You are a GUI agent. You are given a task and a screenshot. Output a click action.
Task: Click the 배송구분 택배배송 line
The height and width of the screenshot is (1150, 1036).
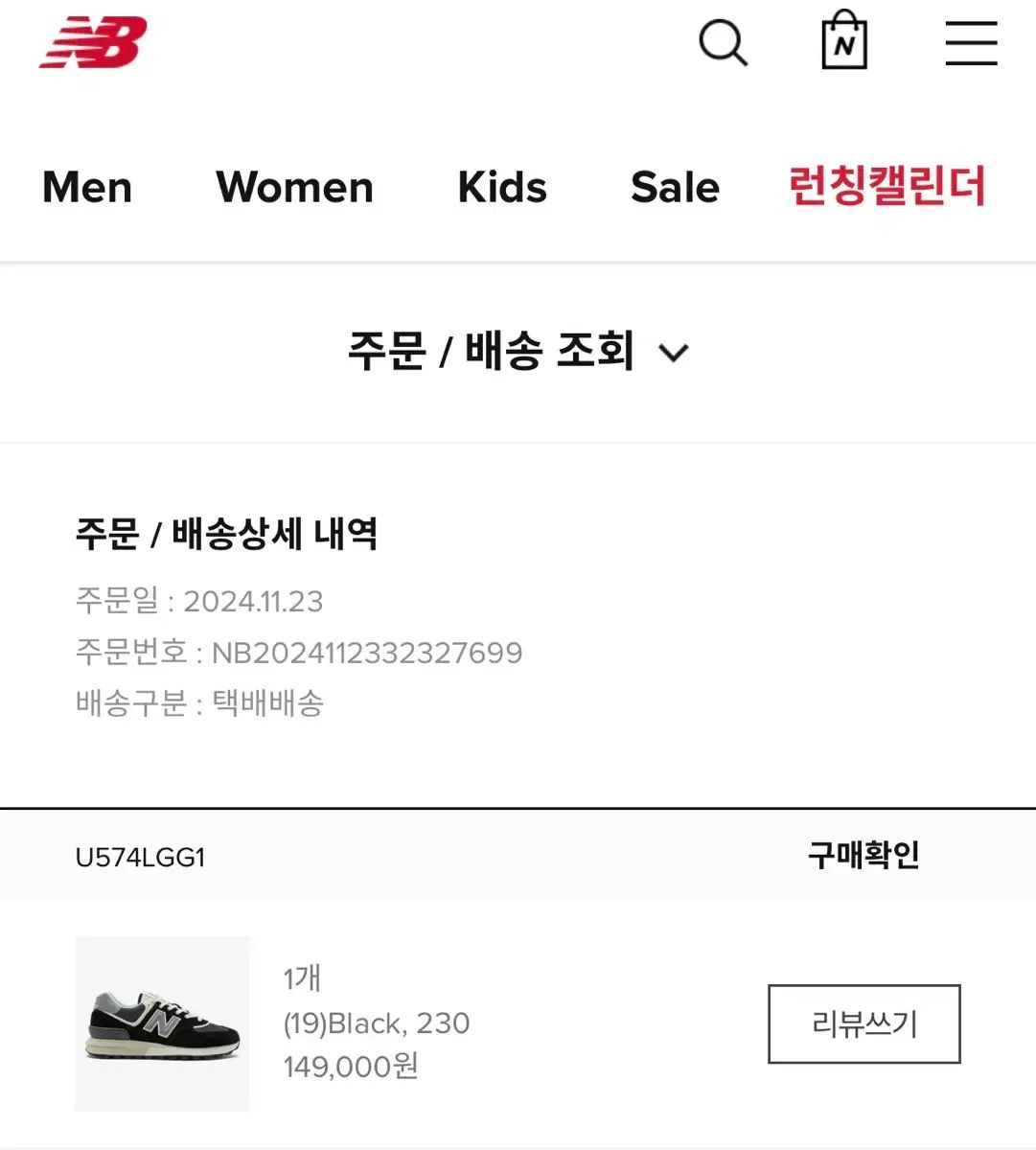coord(199,703)
